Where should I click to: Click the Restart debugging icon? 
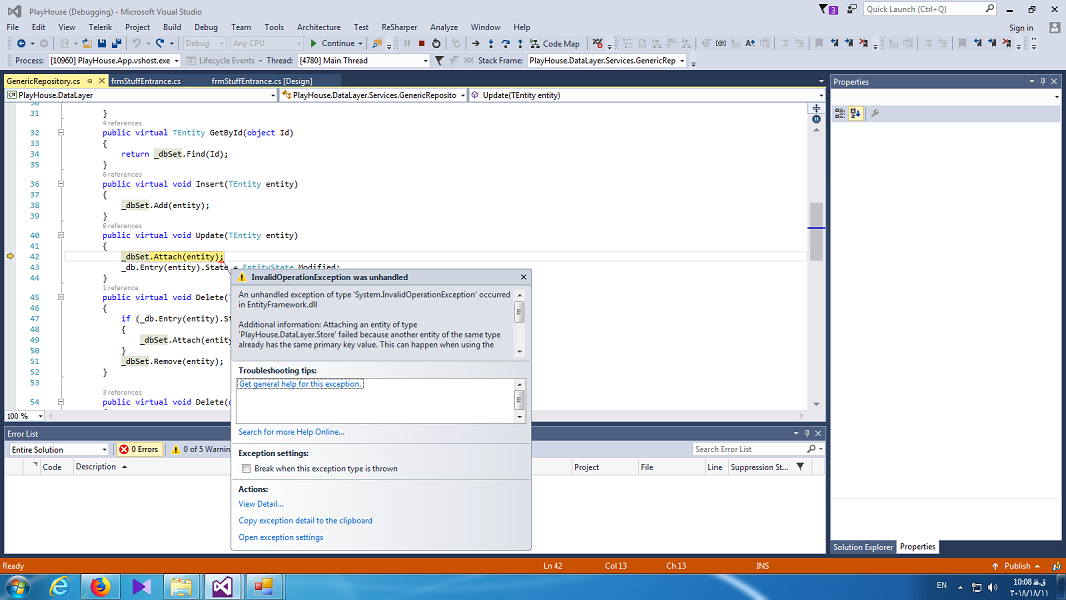436,44
